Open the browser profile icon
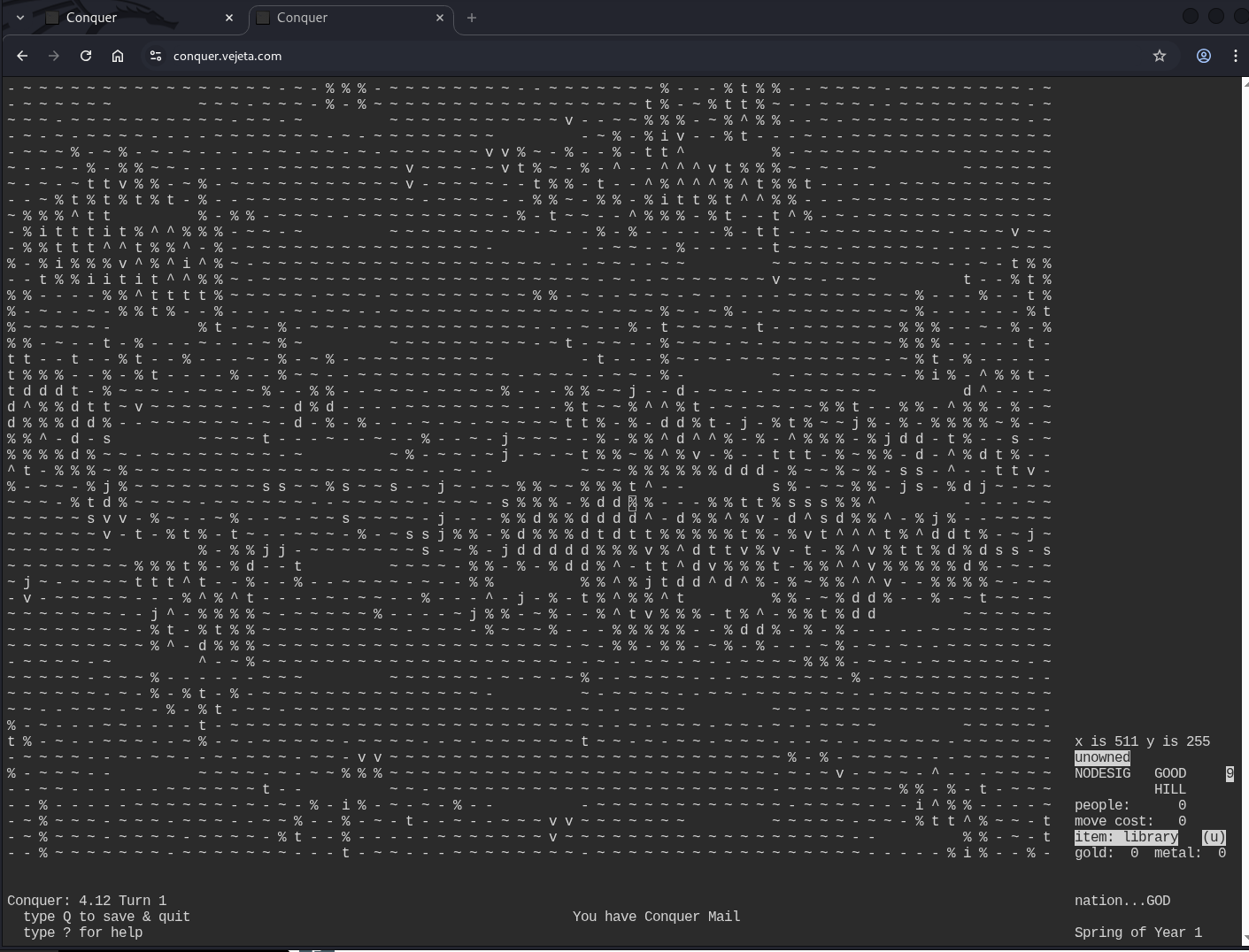Viewport: 1249px width, 952px height. 1204,56
